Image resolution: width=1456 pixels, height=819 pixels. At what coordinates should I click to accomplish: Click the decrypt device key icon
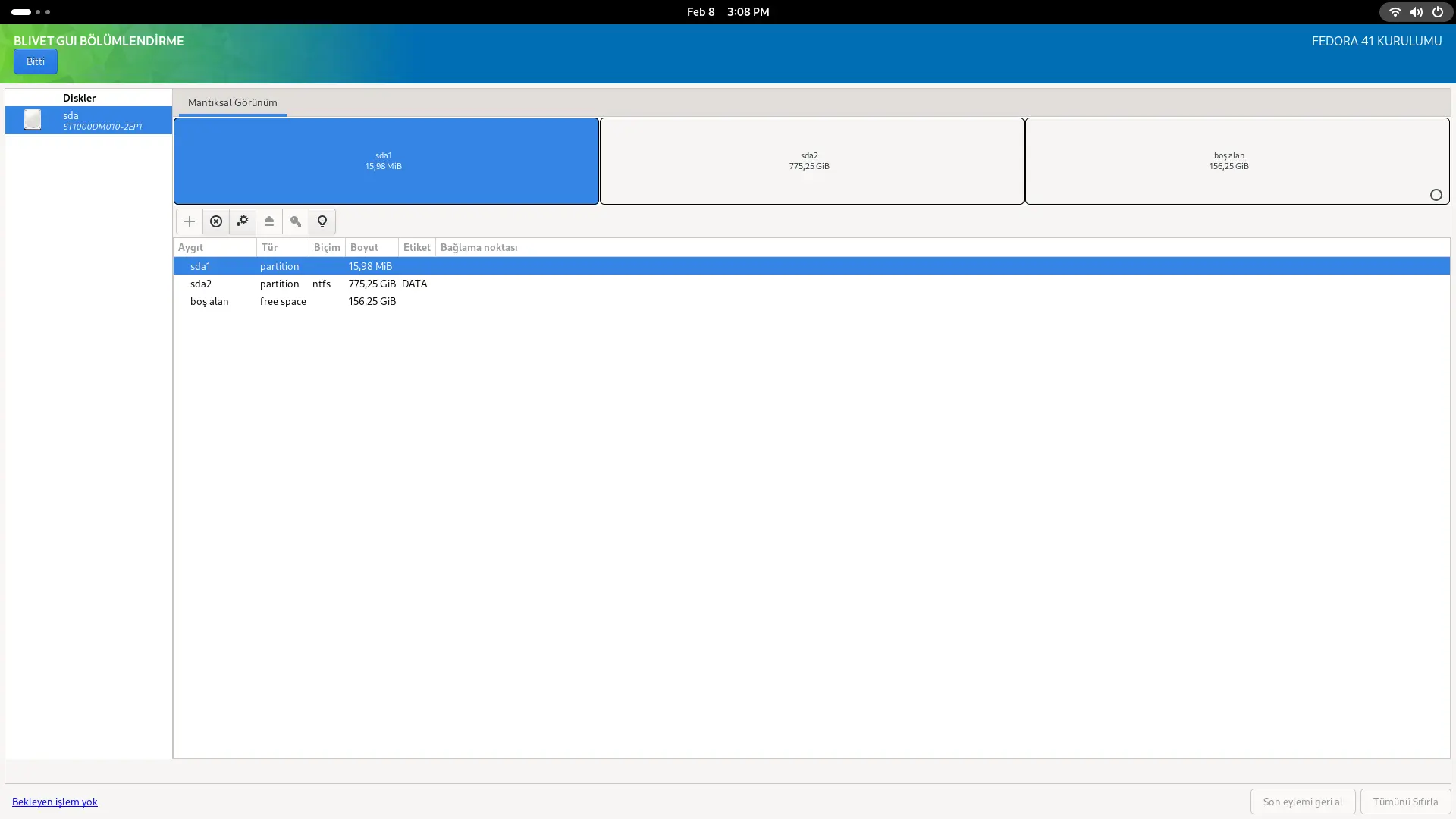(296, 221)
